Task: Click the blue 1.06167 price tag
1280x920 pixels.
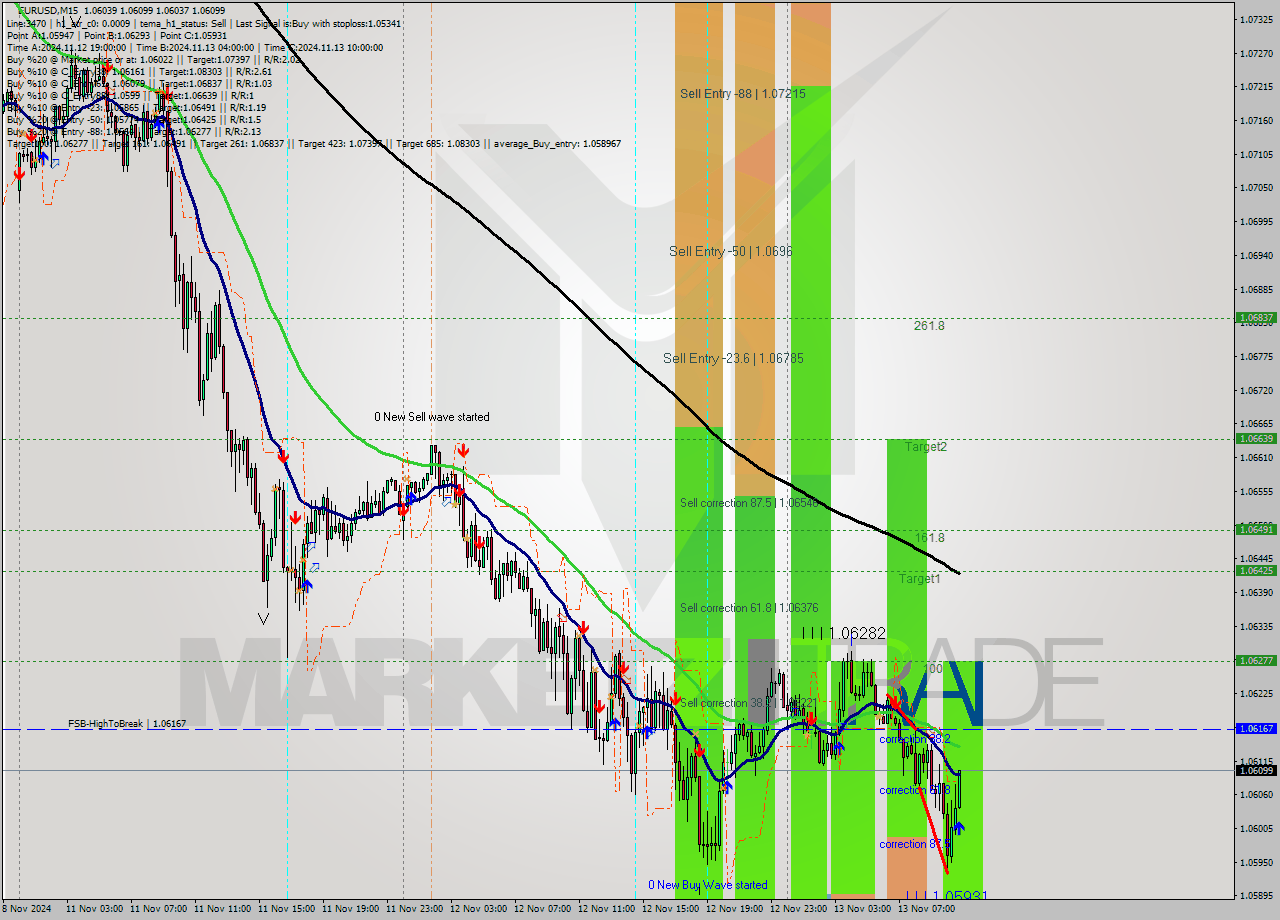Action: click(x=1256, y=729)
